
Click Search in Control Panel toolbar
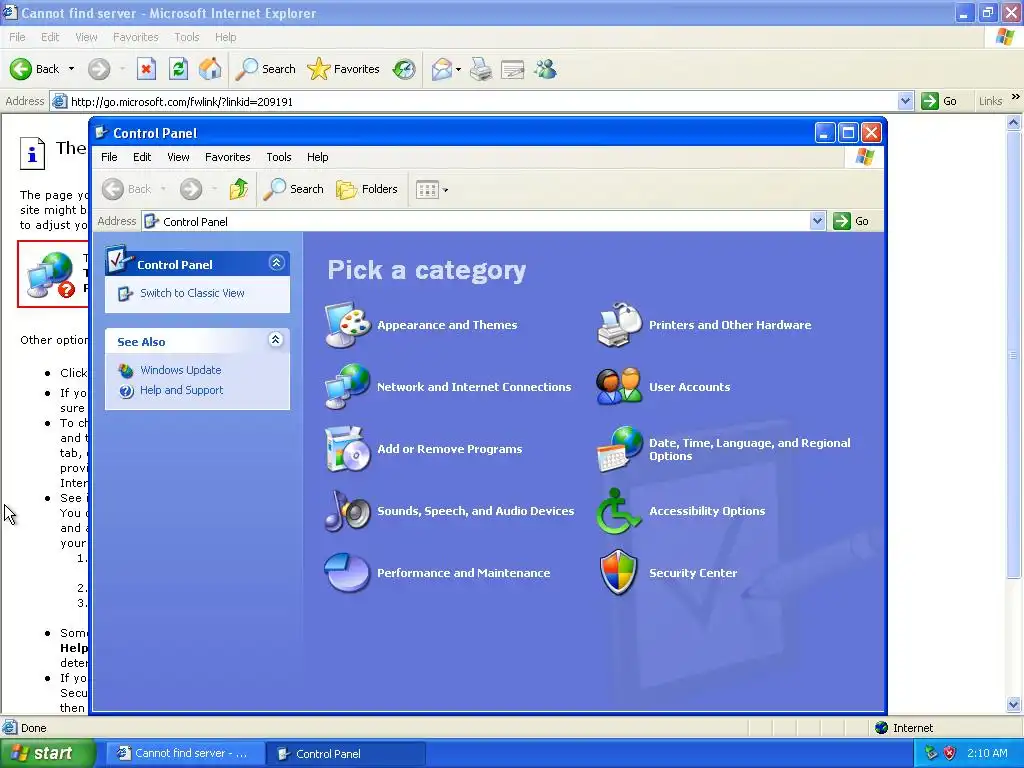pyautogui.click(x=293, y=189)
